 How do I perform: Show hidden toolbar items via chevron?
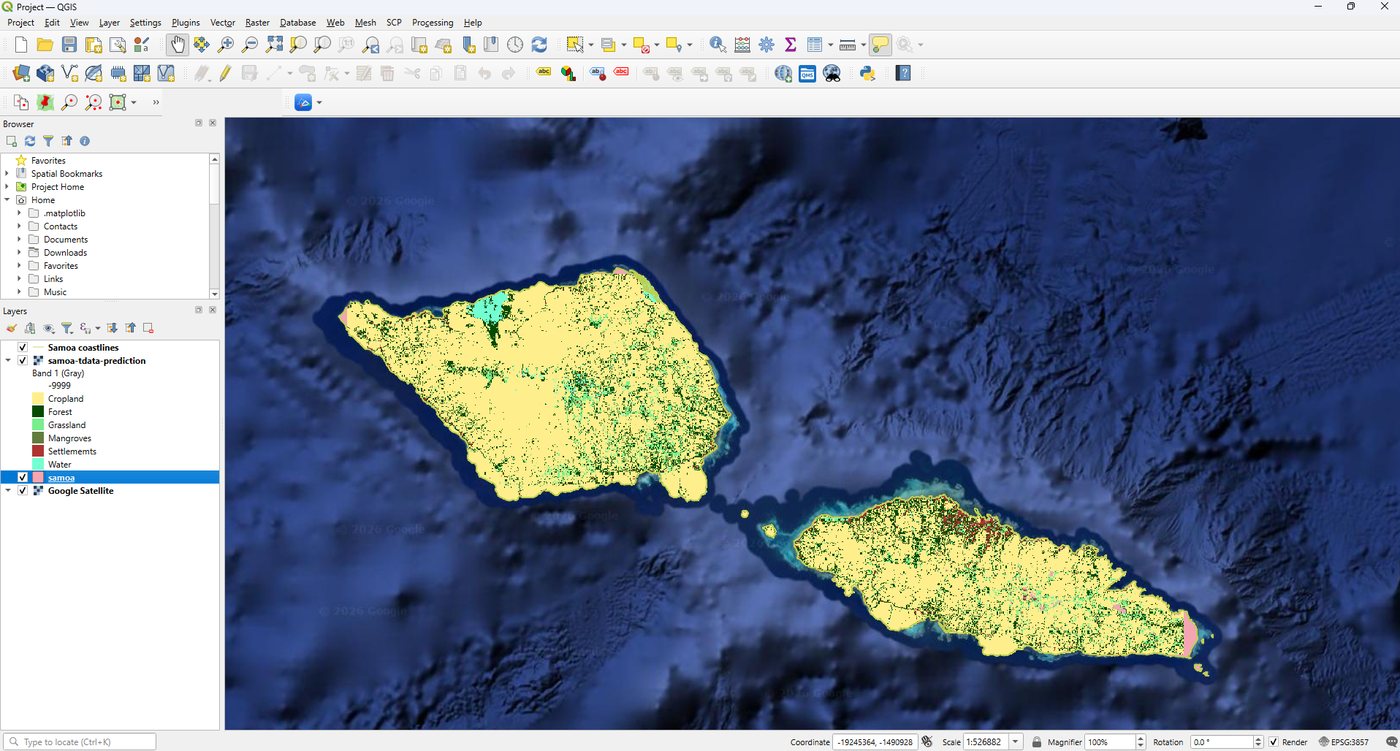pos(156,102)
